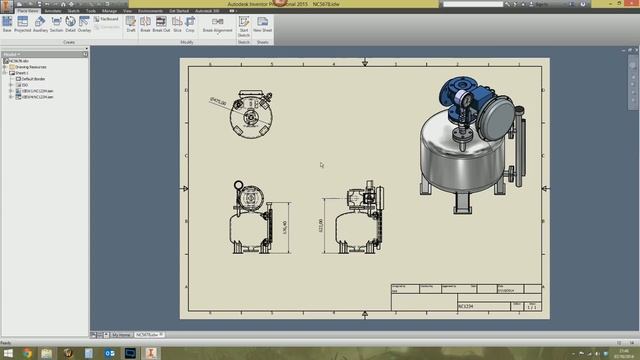Click the Nailboard tool
The width and height of the screenshot is (640, 360).
[x=106, y=19]
